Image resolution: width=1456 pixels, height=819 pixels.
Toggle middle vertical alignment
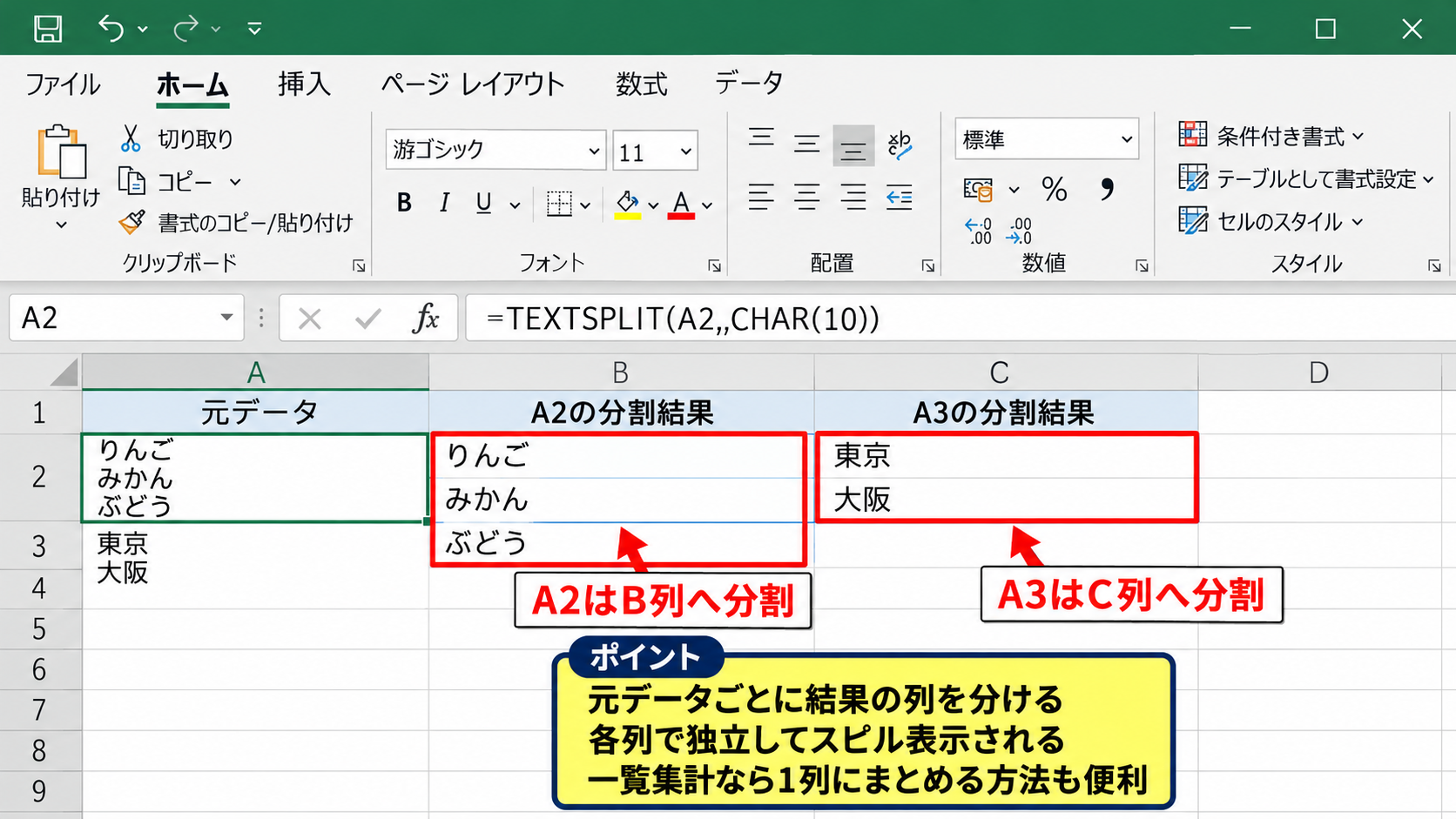pyautogui.click(x=807, y=144)
